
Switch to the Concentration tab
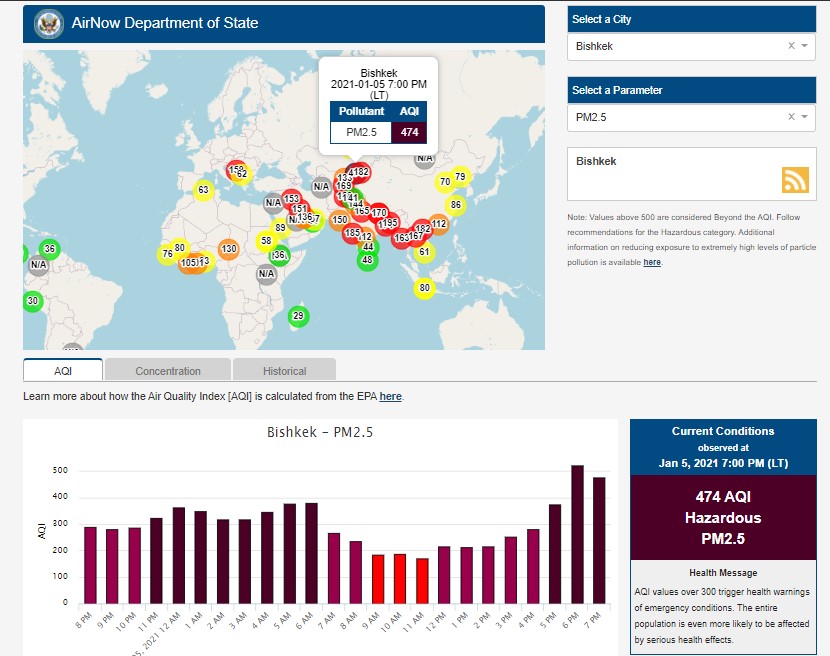tap(168, 371)
